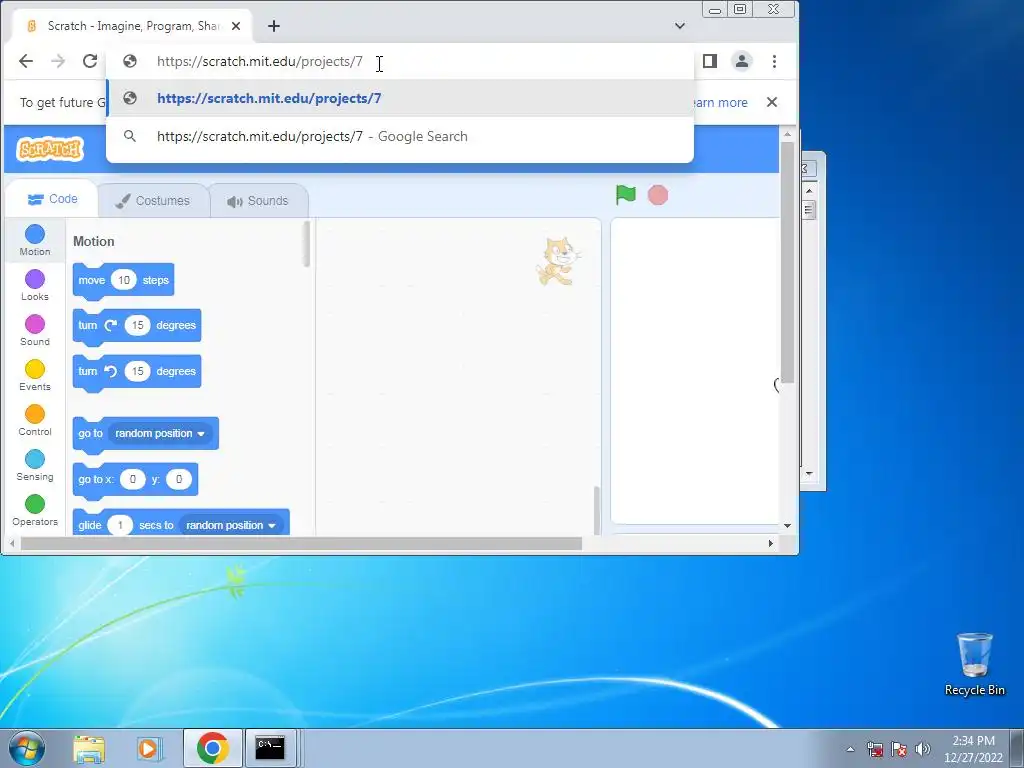Open the glide random position dropdown
This screenshot has height=768, width=1024.
tap(230, 525)
